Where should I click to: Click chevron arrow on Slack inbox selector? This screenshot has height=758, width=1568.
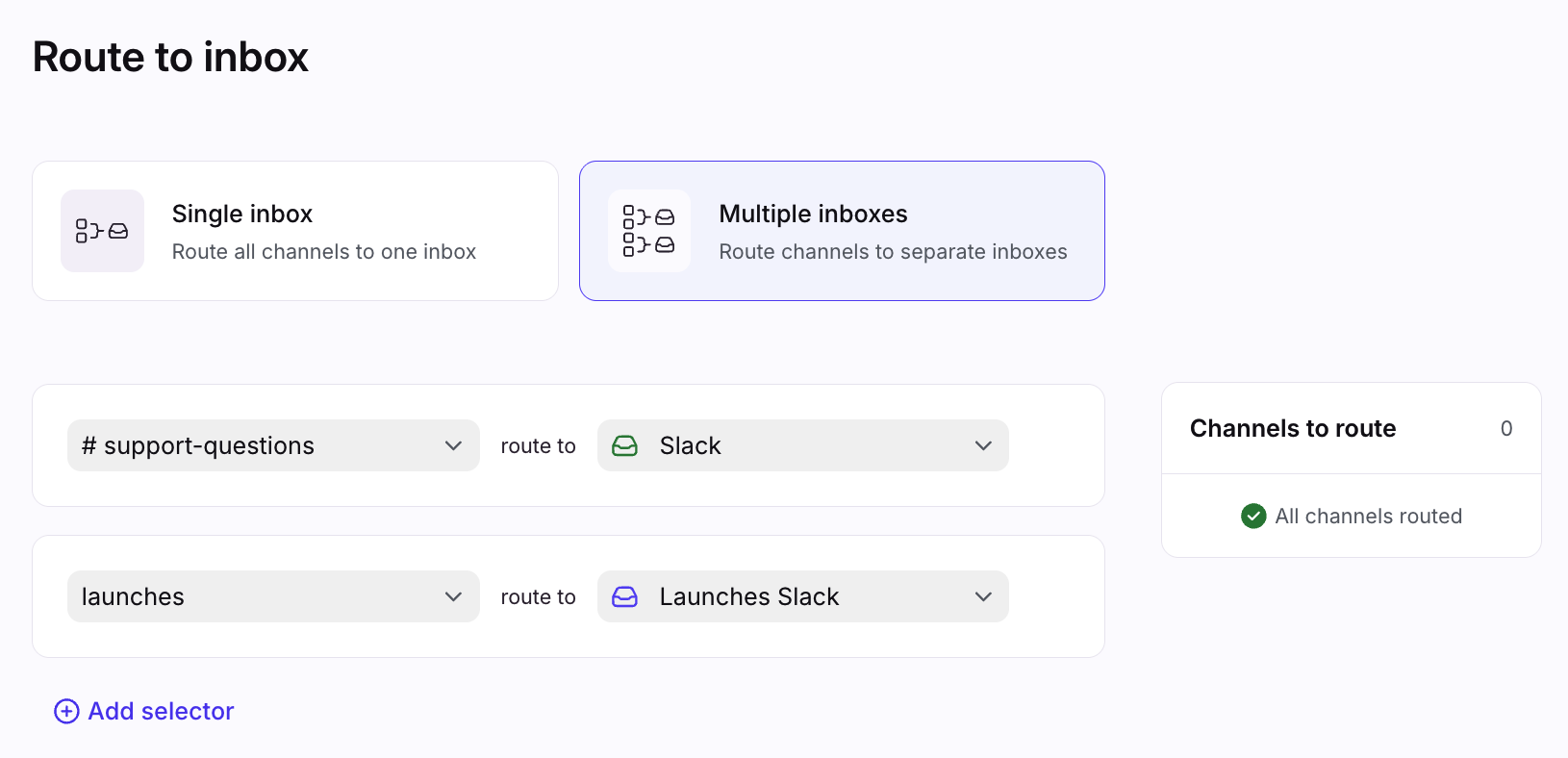pyautogui.click(x=983, y=445)
